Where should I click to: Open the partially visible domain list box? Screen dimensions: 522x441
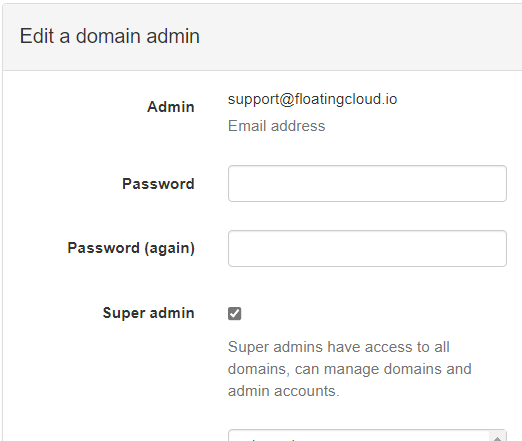click(359, 436)
